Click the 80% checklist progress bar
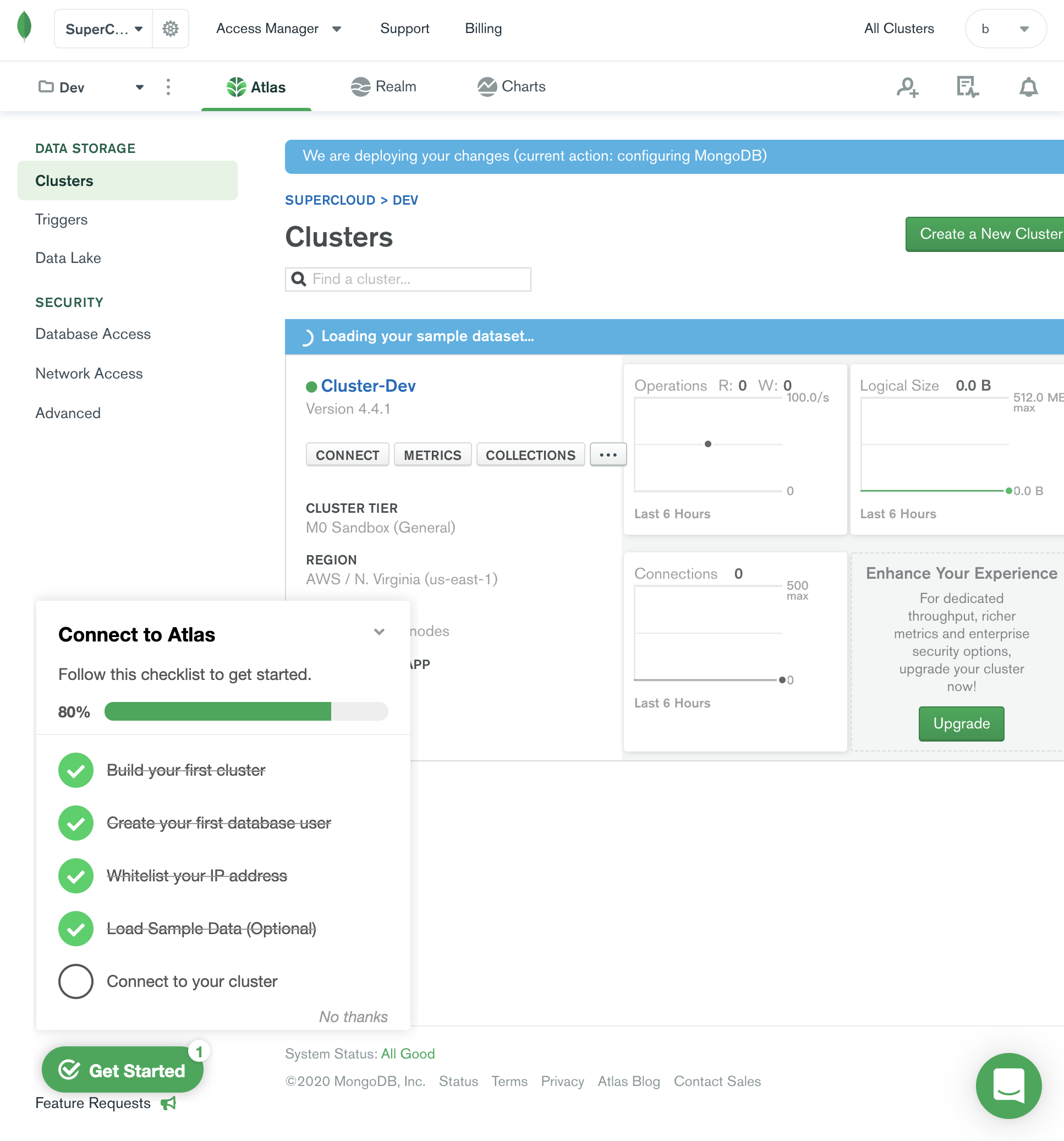 (246, 711)
